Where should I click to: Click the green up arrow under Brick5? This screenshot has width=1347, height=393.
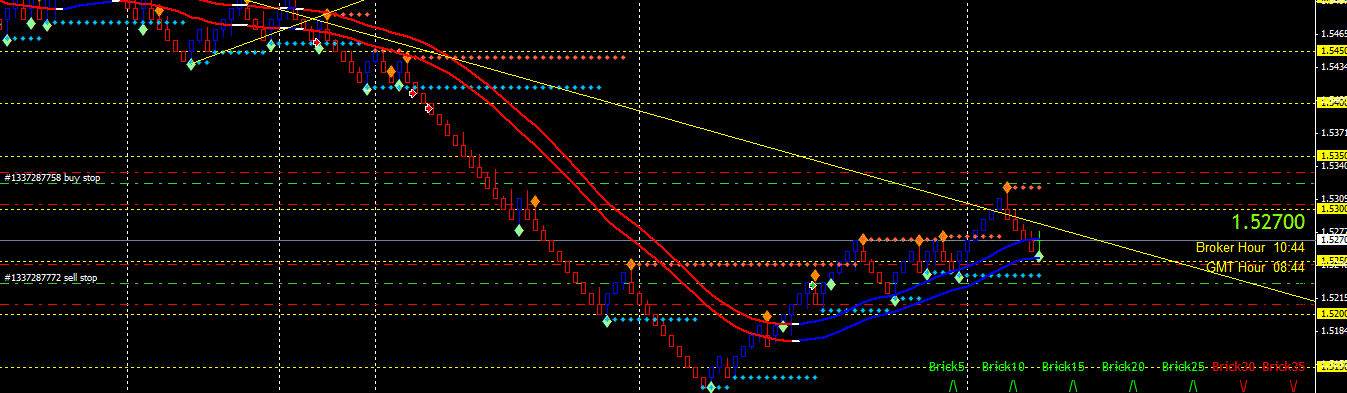pos(953,385)
